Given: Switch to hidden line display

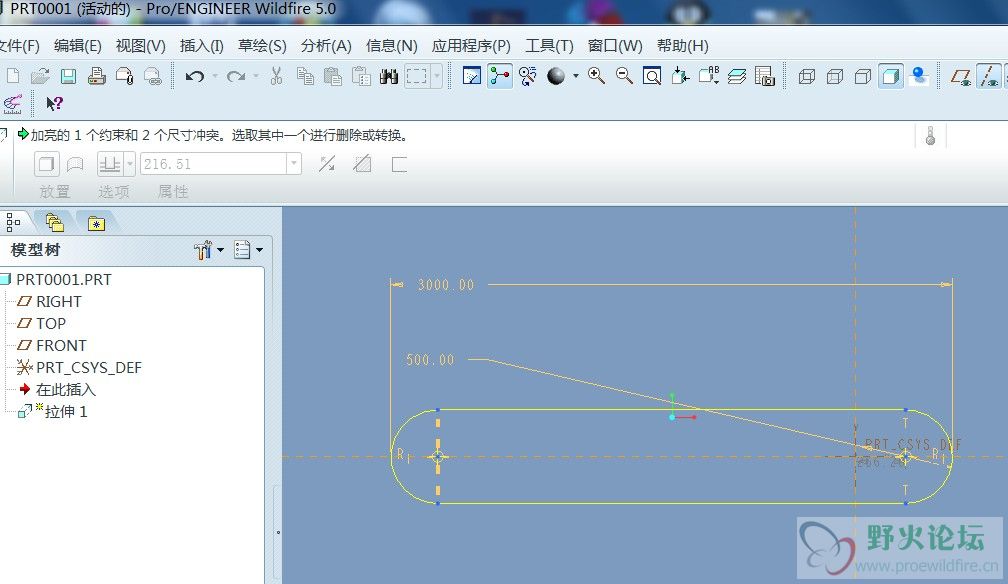Looking at the screenshot, I should [x=834, y=77].
